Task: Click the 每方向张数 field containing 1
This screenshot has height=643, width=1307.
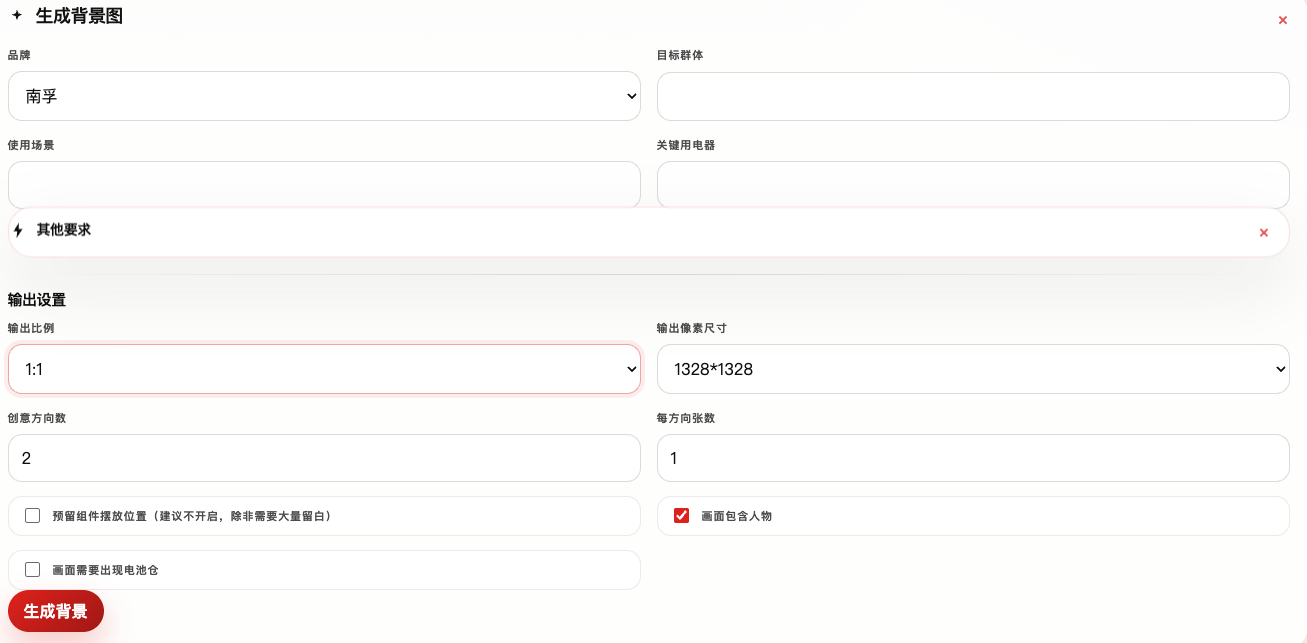Action: (x=973, y=458)
